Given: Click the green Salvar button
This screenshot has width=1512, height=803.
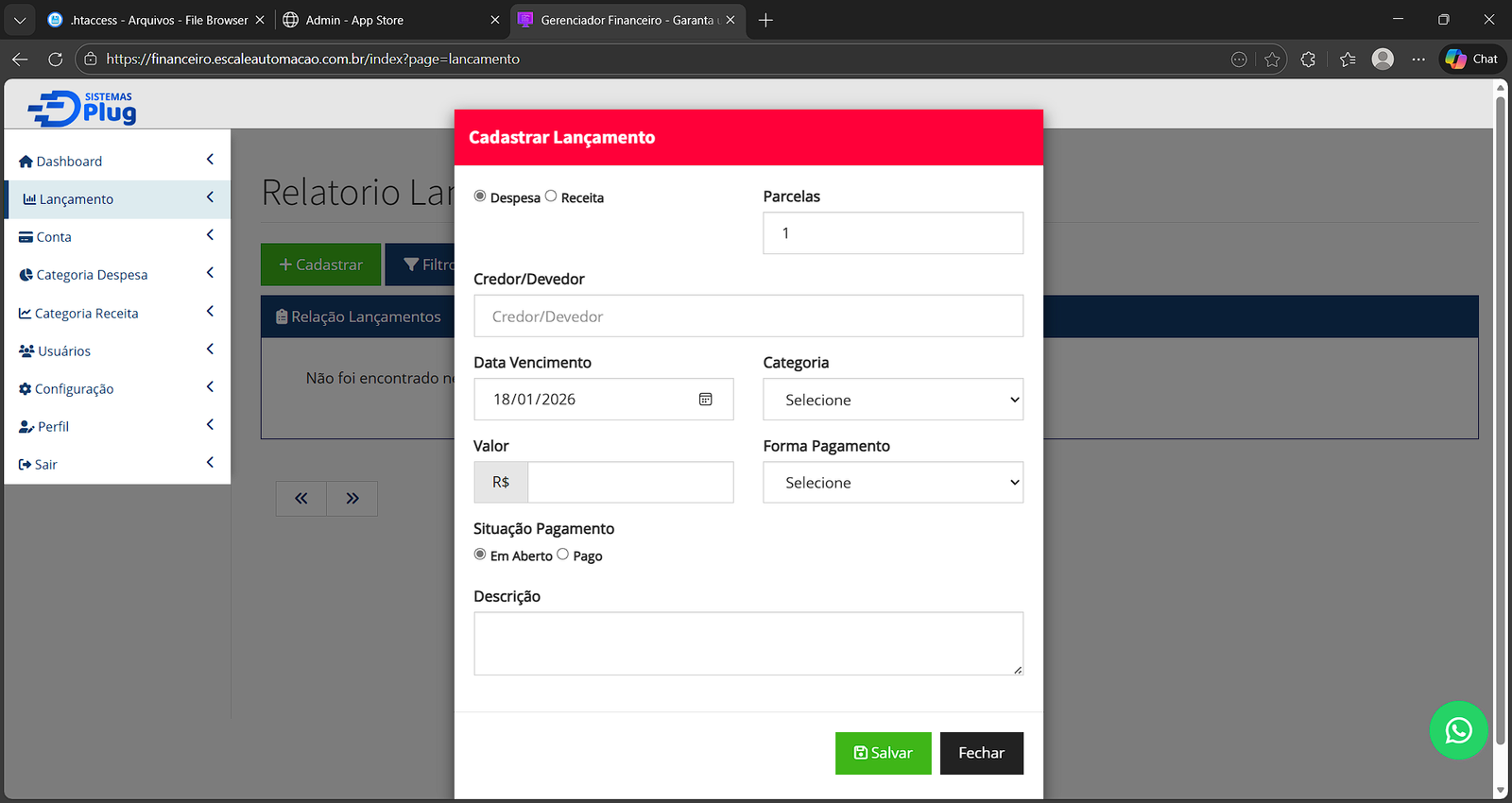Looking at the screenshot, I should (883, 753).
